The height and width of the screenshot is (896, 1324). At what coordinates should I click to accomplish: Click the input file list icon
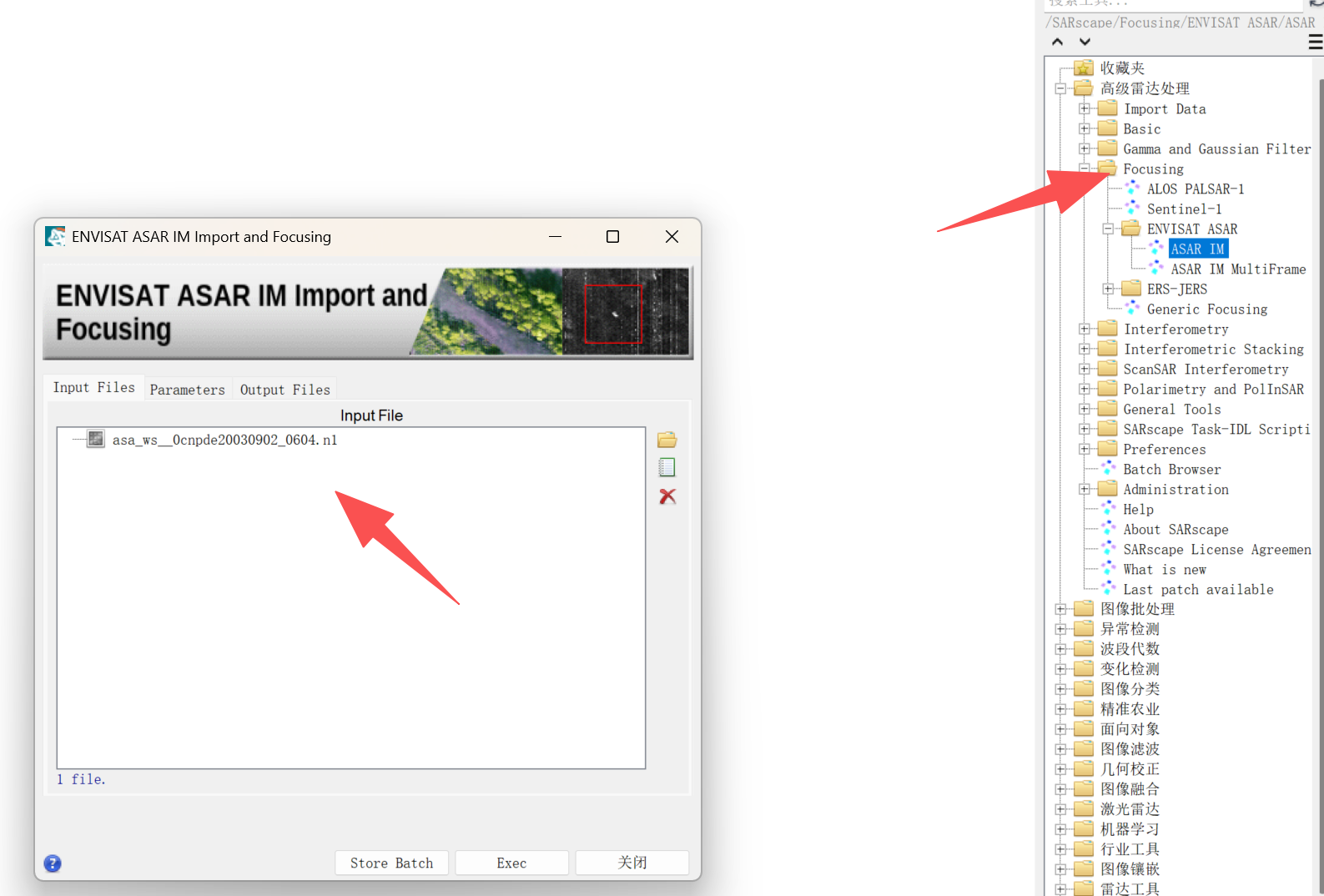[667, 467]
